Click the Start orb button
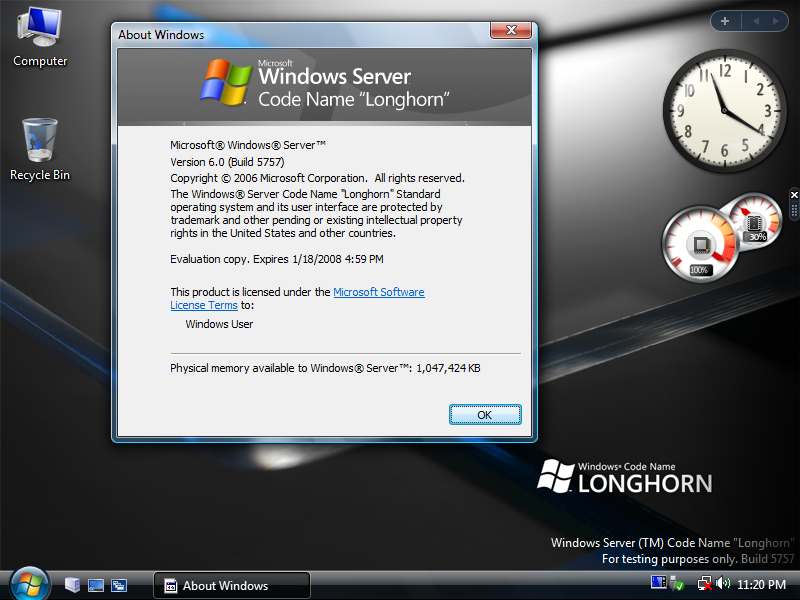This screenshot has width=800, height=600. (30, 585)
